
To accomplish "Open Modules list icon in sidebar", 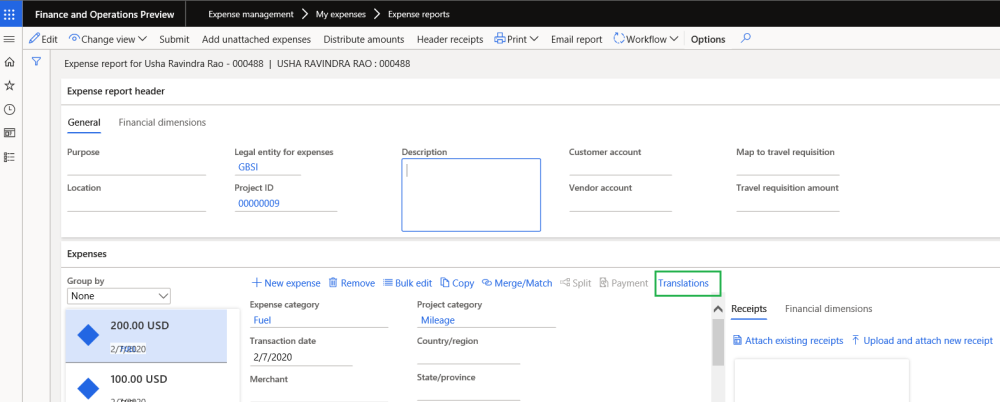I will (x=10, y=157).
